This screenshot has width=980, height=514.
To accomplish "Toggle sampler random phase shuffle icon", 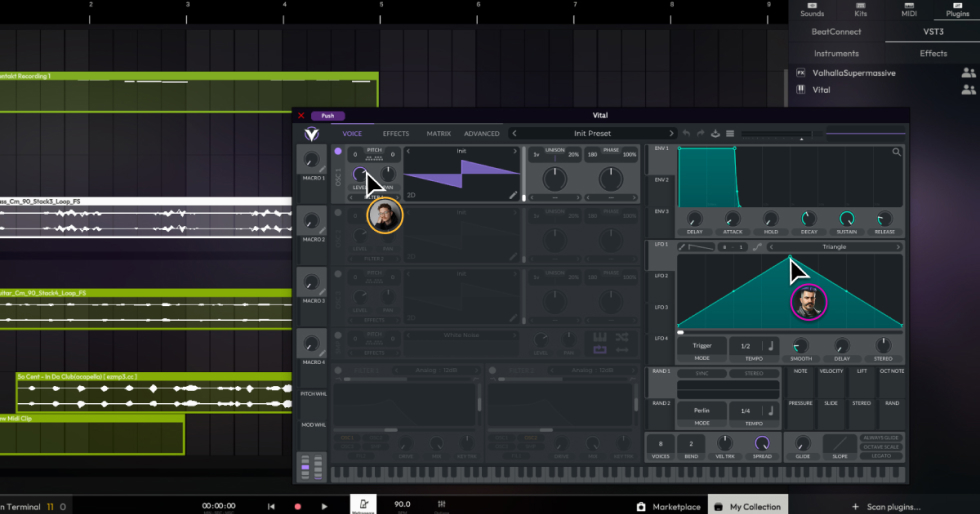I will pyautogui.click(x=622, y=338).
